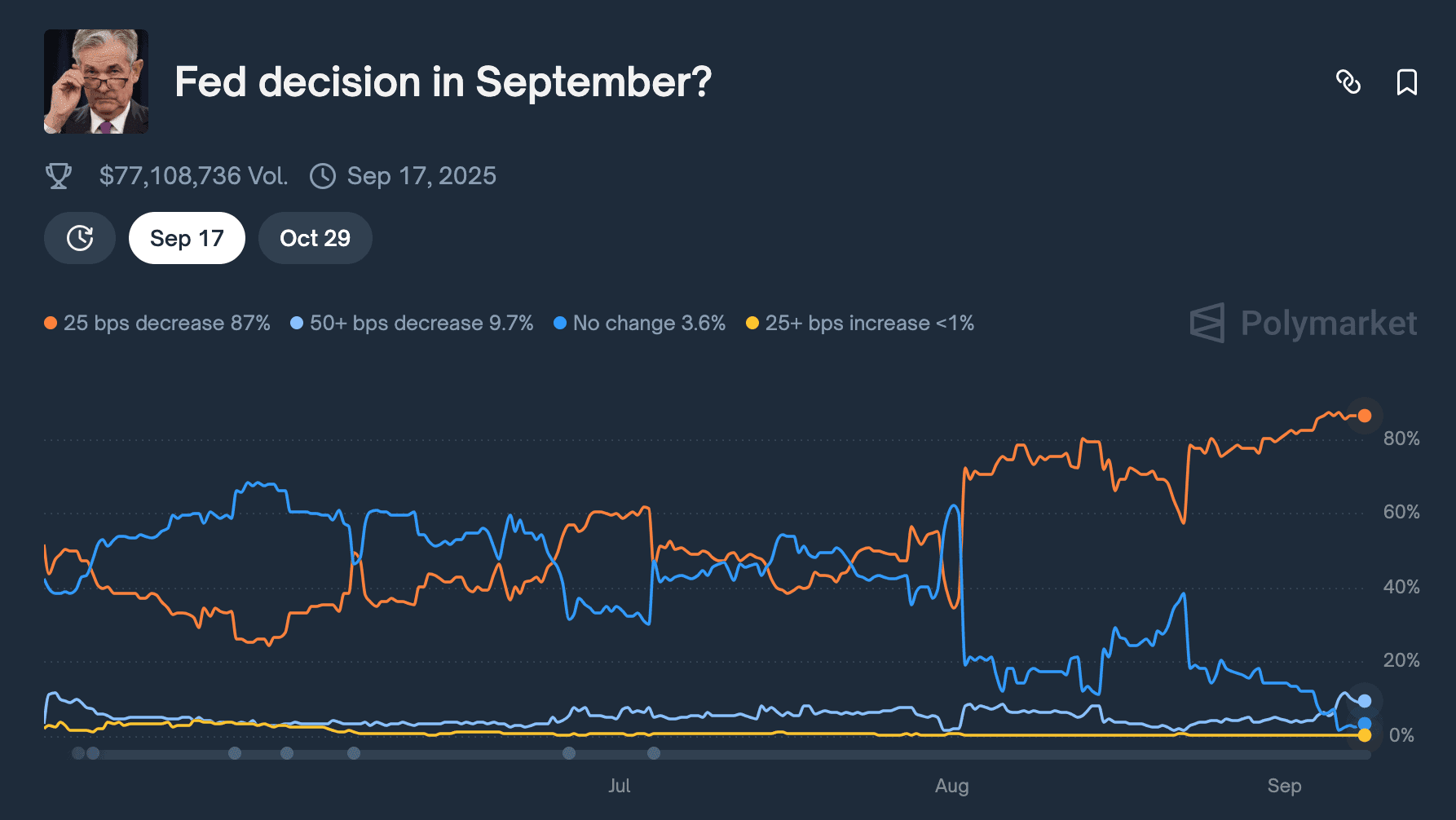Click the first blue-tinted timeline marker
This screenshot has width=1456, height=820.
pos(93,753)
